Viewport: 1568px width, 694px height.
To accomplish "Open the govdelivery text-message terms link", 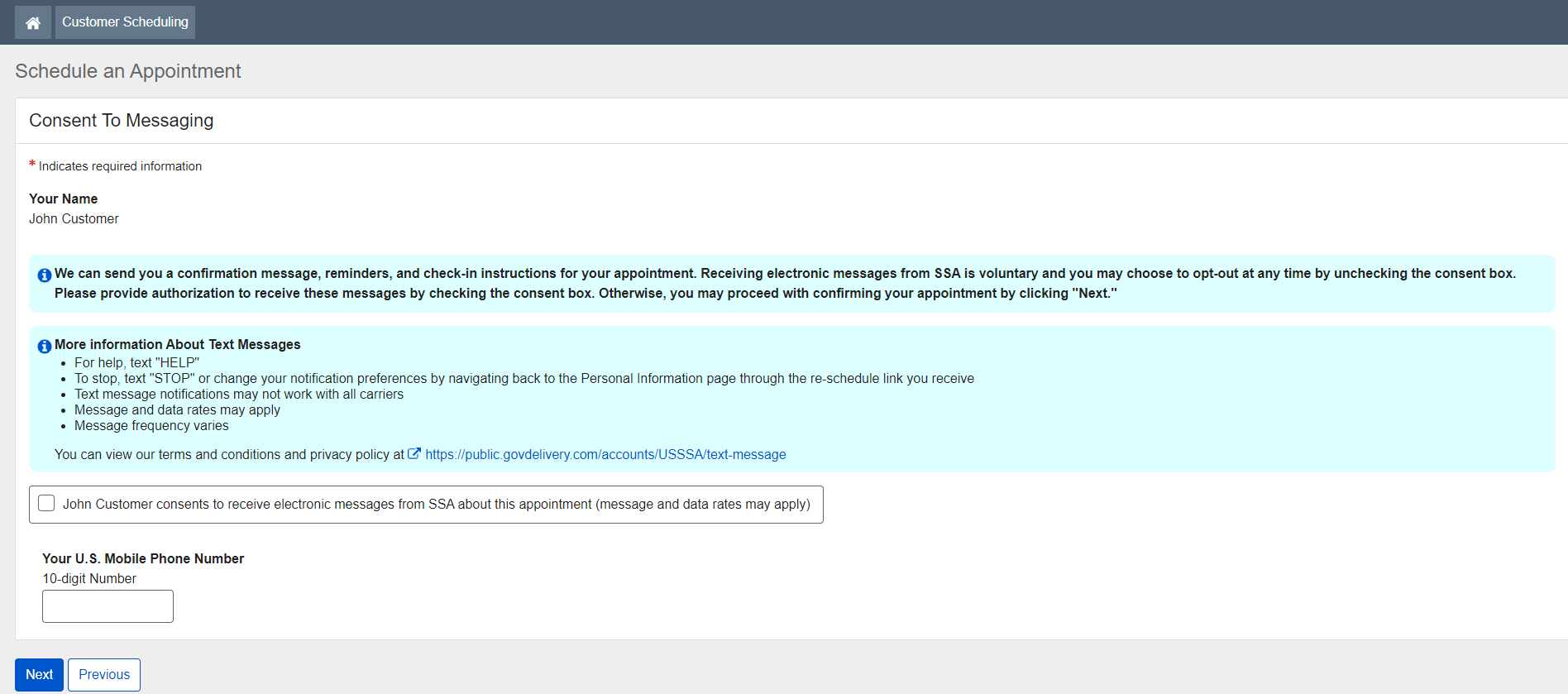I will coord(605,455).
